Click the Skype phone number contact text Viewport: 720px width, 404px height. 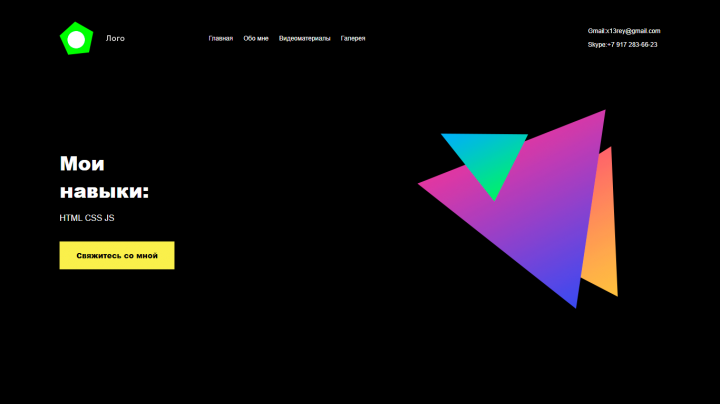point(622,45)
